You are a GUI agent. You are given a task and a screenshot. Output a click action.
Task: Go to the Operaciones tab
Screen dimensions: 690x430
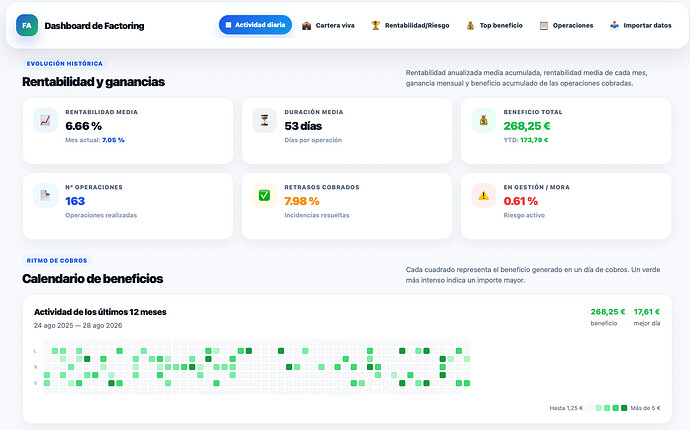566,26
